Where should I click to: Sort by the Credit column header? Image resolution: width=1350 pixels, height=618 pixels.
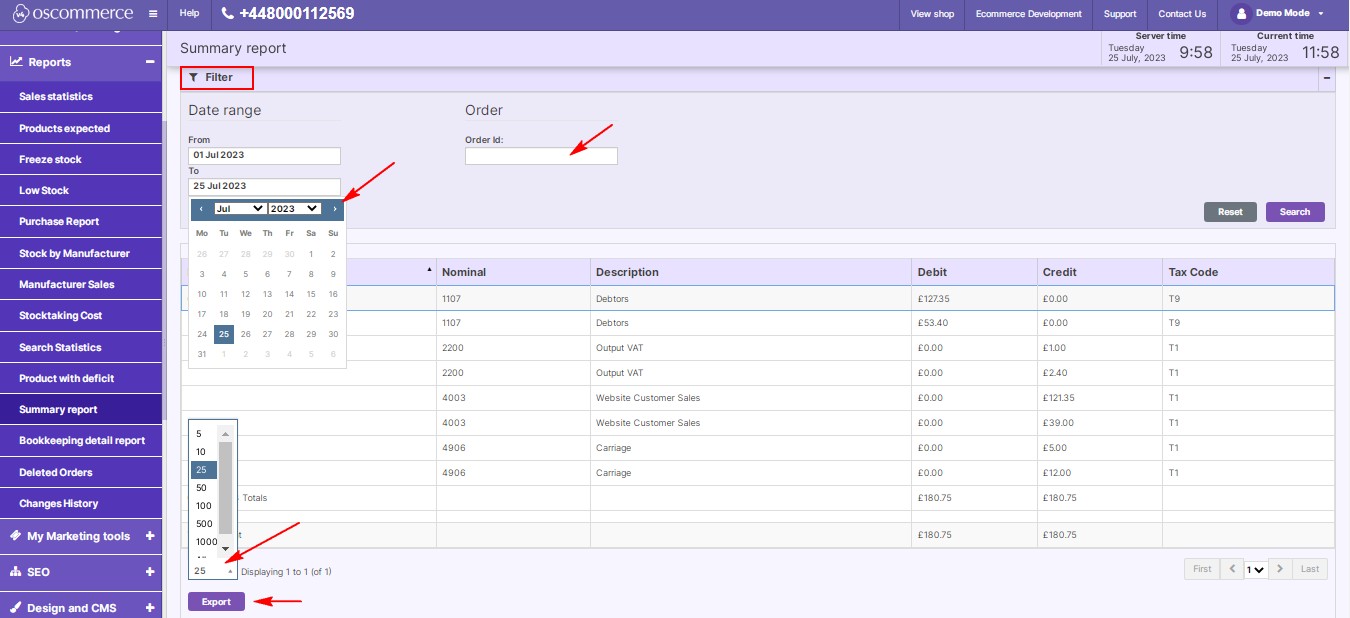click(1099, 272)
